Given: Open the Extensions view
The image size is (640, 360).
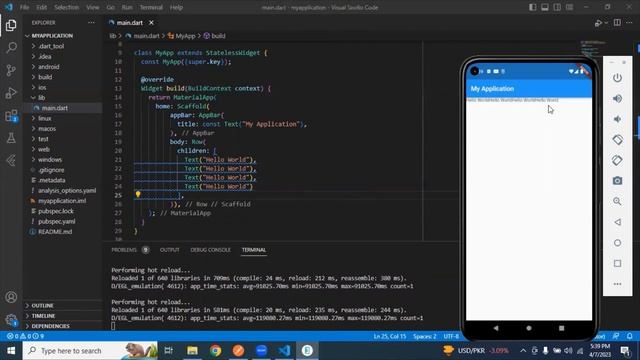Looking at the screenshot, I should click(11, 116).
